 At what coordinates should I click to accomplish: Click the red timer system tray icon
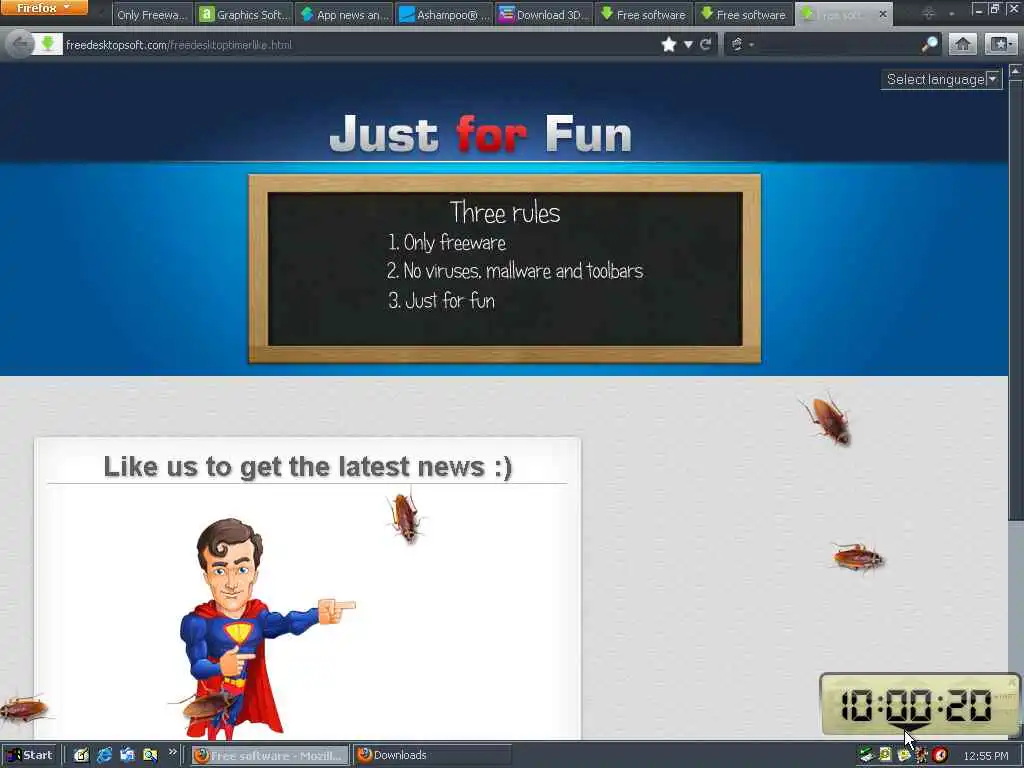[x=940, y=756]
